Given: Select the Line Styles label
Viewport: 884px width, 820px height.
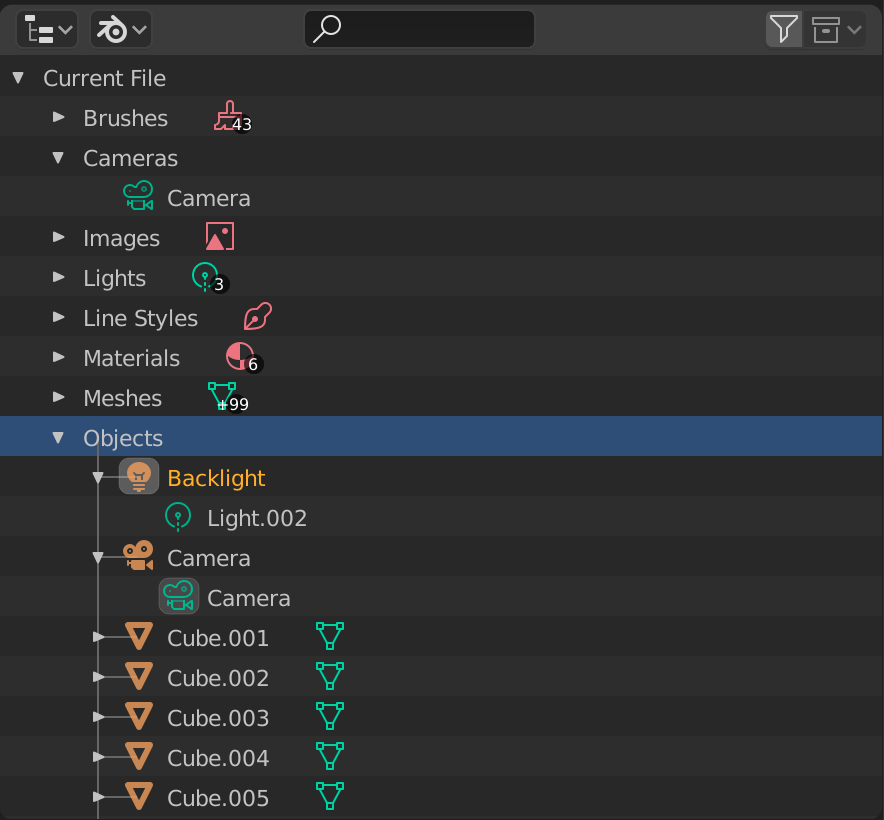Looking at the screenshot, I should pos(140,319).
